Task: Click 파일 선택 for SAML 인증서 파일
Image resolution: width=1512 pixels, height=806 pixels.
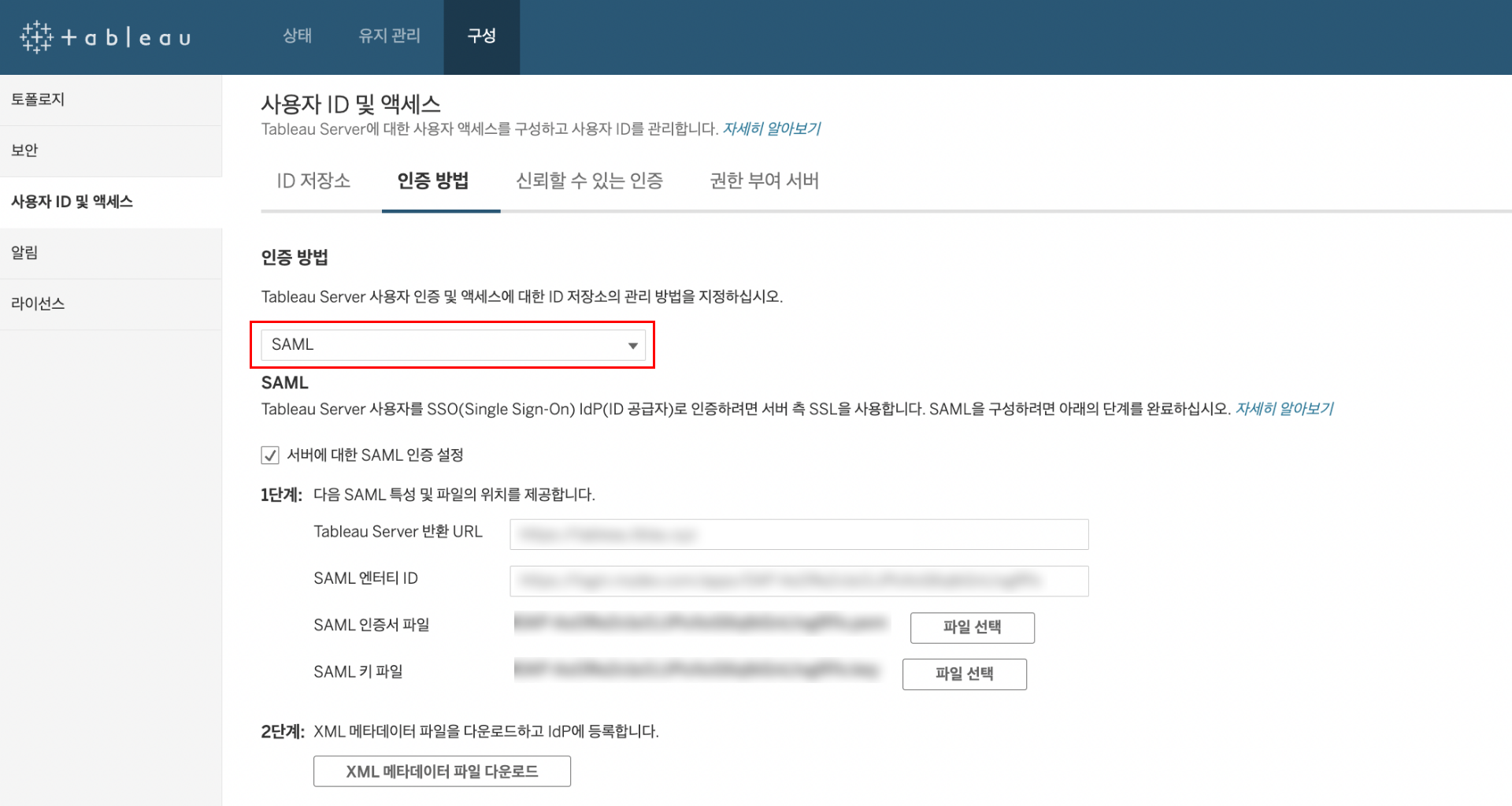Action: click(x=972, y=628)
